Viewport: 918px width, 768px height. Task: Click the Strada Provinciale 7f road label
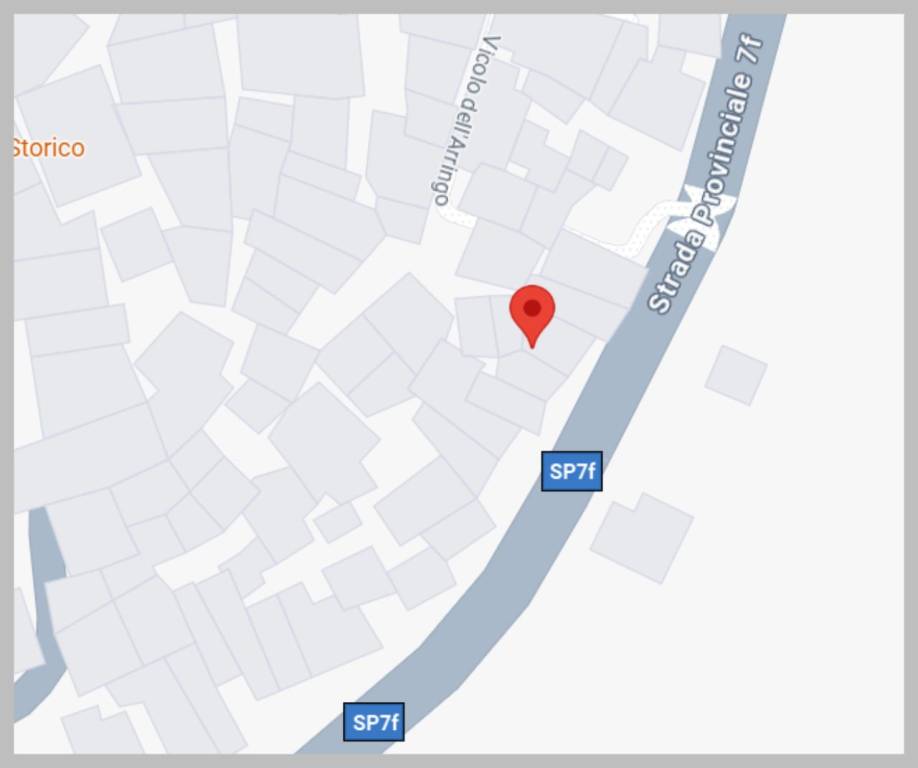coord(706,174)
